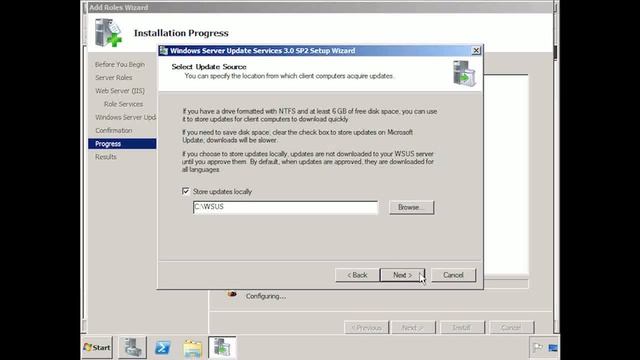Launch PowerShell from the taskbar
Image resolution: width=640 pixels, height=360 pixels.
pyautogui.click(x=162, y=348)
